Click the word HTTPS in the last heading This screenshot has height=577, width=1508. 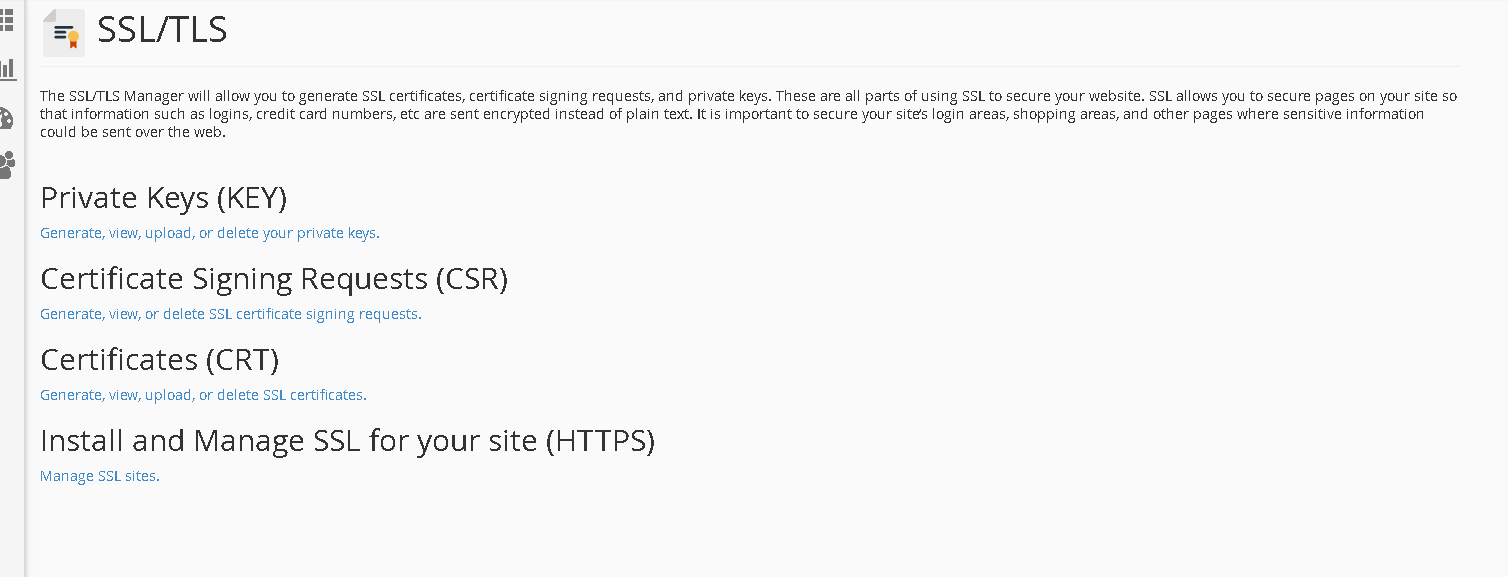600,441
